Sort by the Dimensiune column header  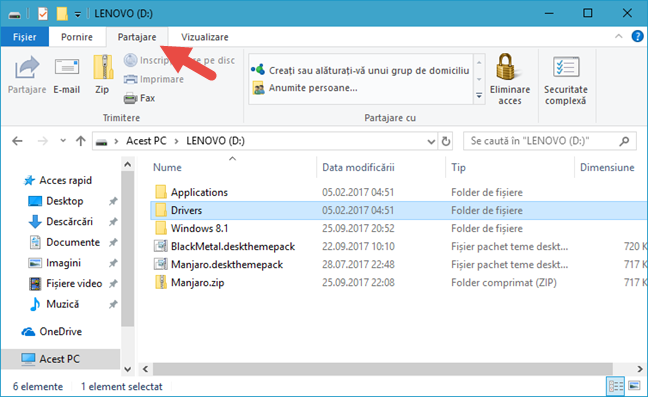click(607, 167)
